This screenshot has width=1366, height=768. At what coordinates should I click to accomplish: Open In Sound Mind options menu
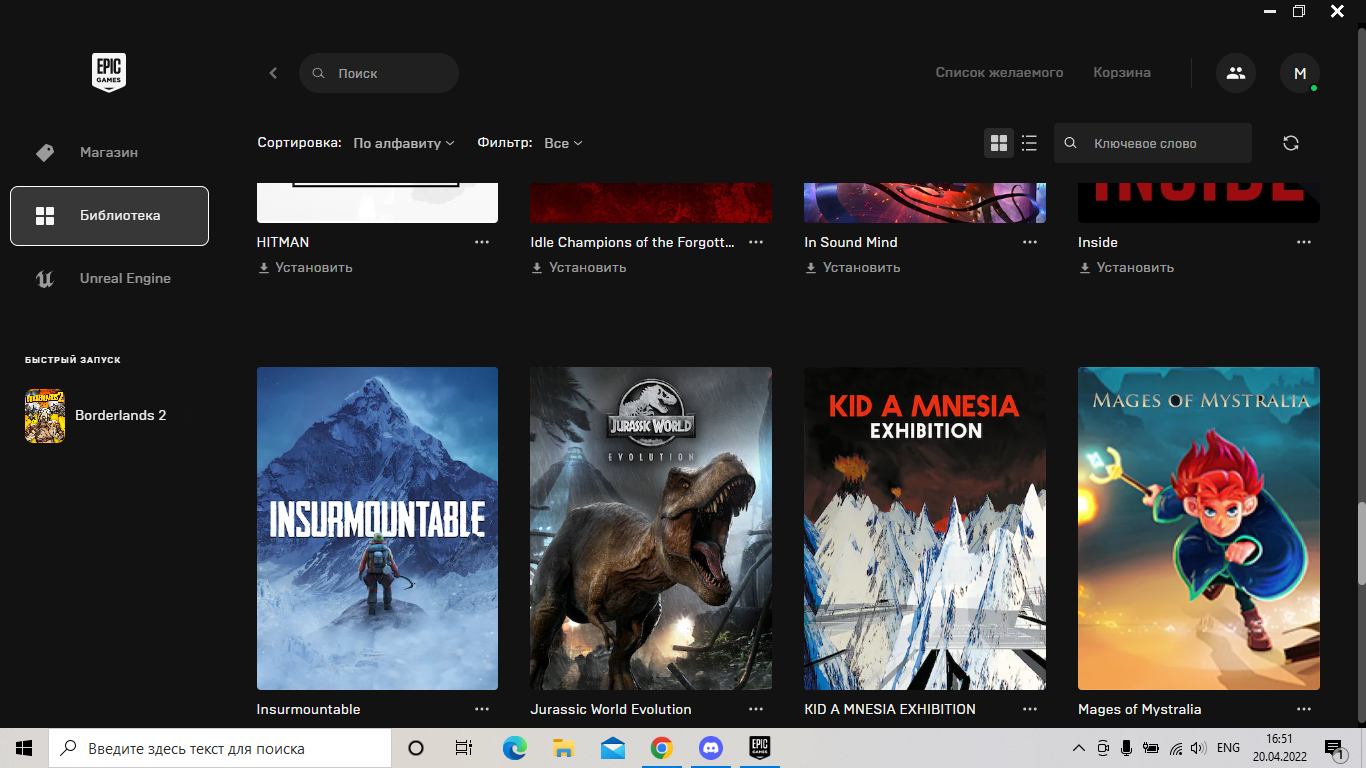pos(1030,242)
